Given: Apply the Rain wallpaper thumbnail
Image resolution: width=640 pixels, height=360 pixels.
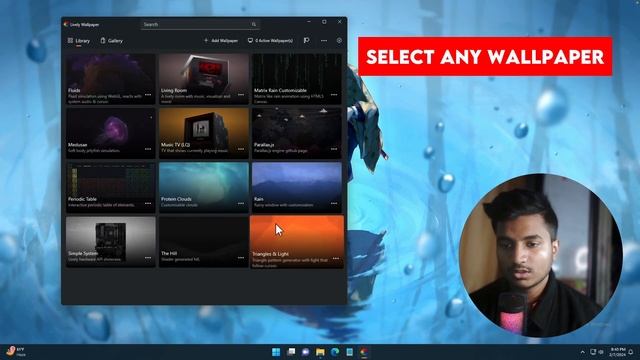Looking at the screenshot, I should 297,187.
